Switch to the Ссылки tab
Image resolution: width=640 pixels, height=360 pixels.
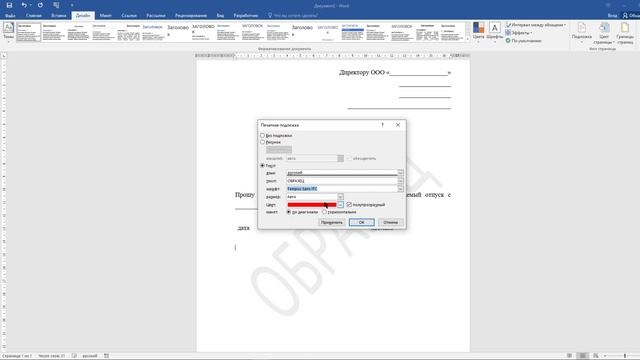click(129, 16)
